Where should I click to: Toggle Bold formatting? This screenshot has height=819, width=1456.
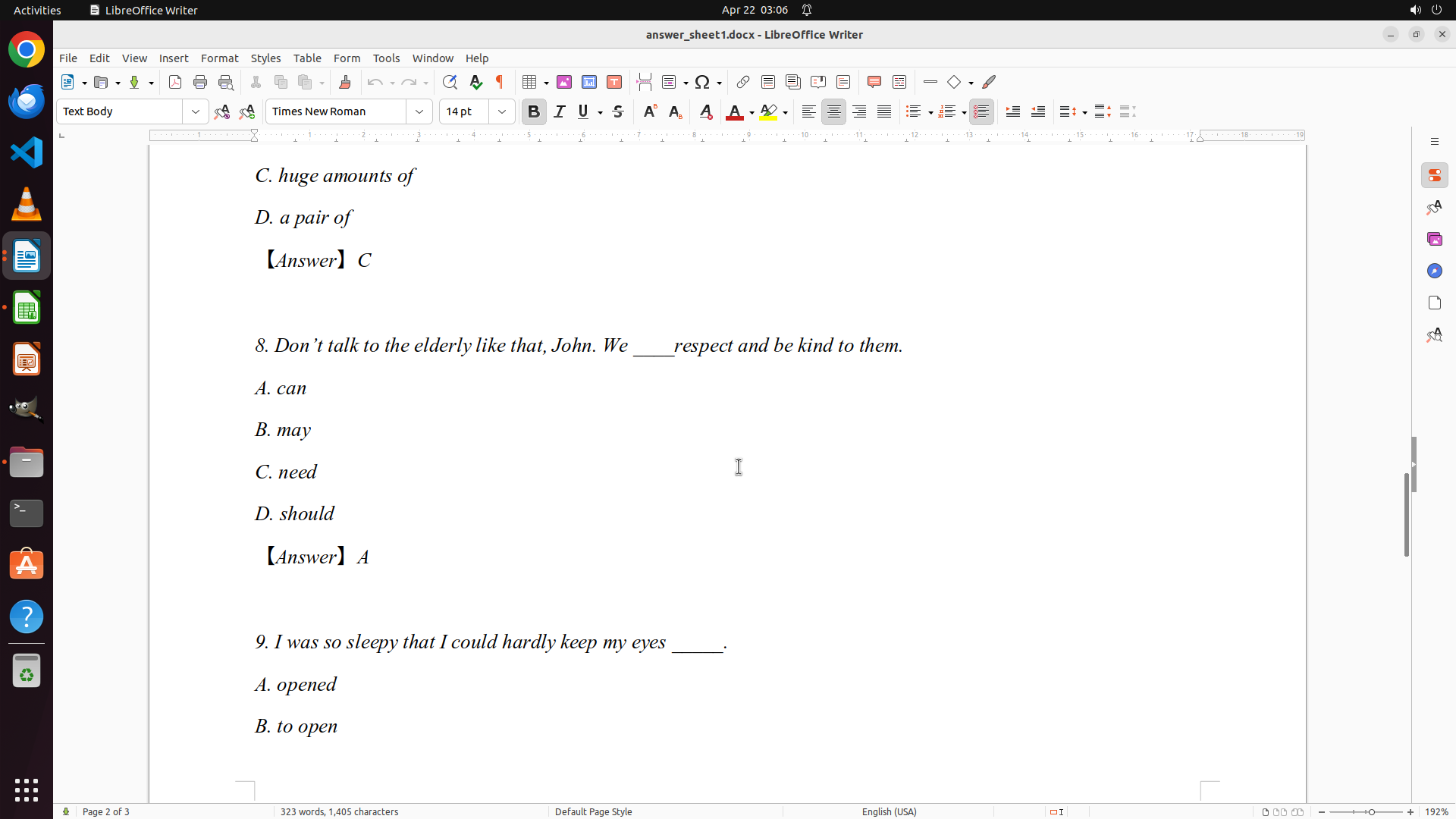[x=534, y=111]
